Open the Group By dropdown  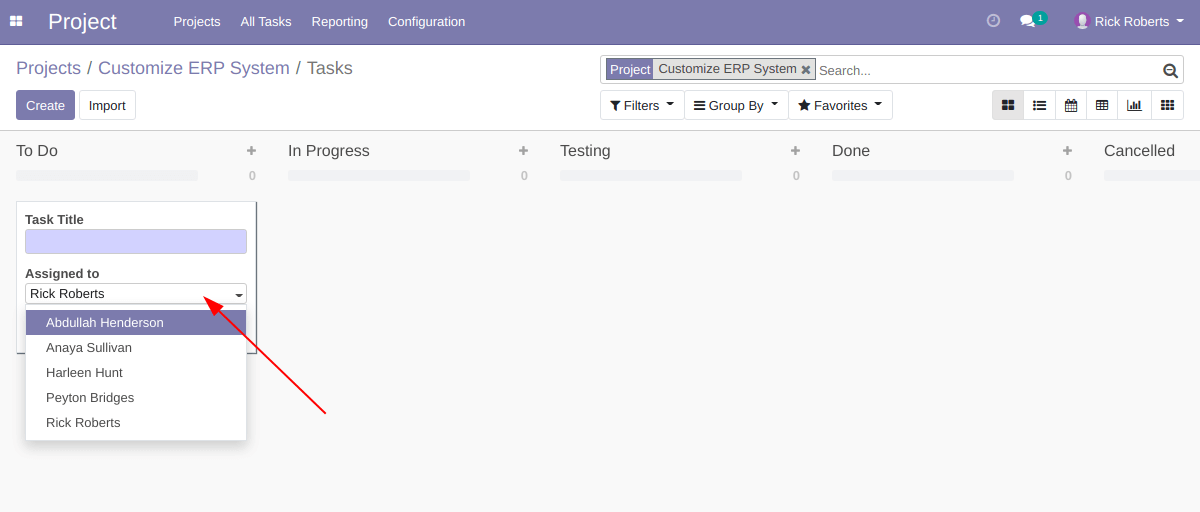736,105
